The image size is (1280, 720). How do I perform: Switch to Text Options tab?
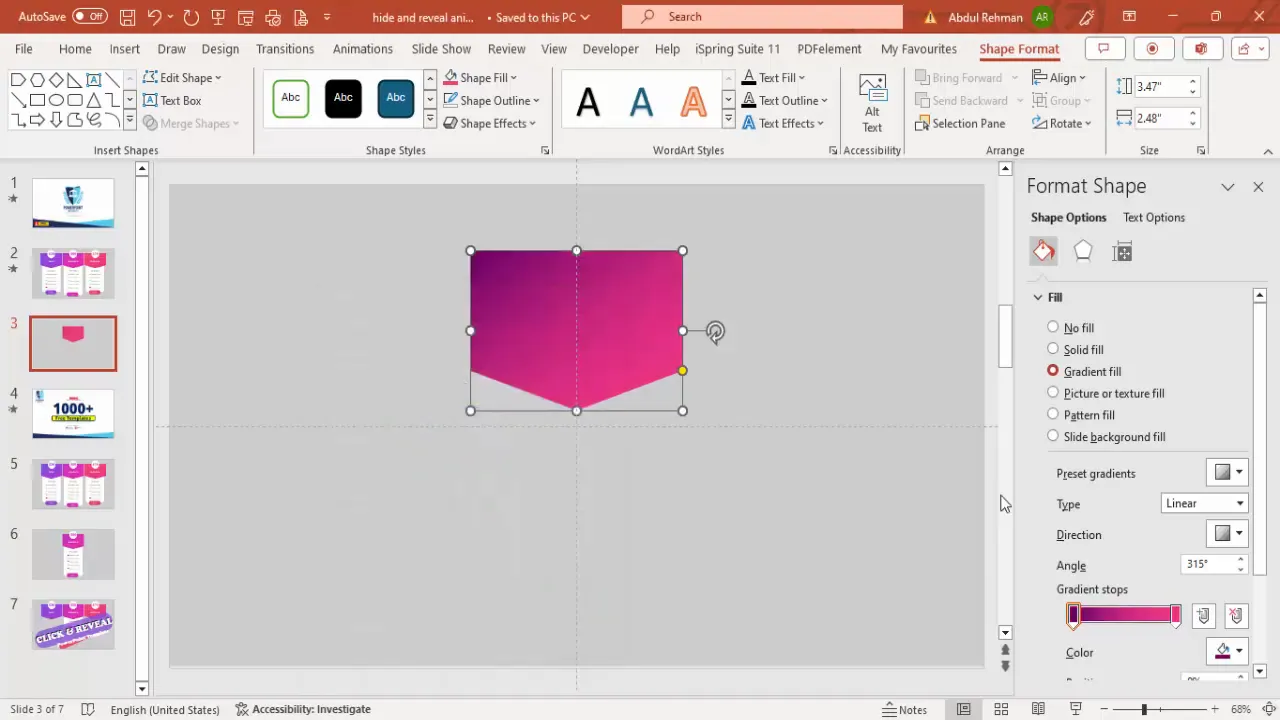tap(1154, 217)
